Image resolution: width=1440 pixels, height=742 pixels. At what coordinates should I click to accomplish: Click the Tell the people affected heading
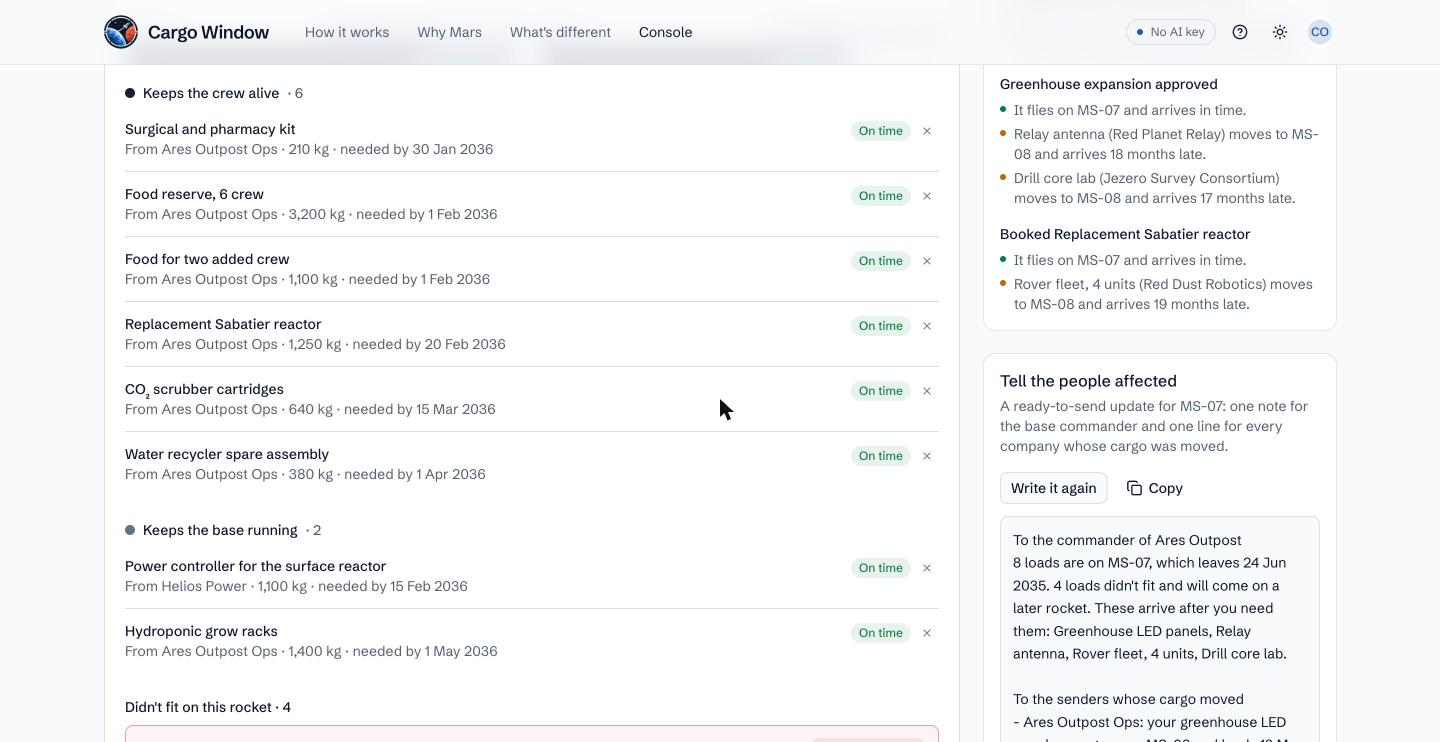(1088, 381)
